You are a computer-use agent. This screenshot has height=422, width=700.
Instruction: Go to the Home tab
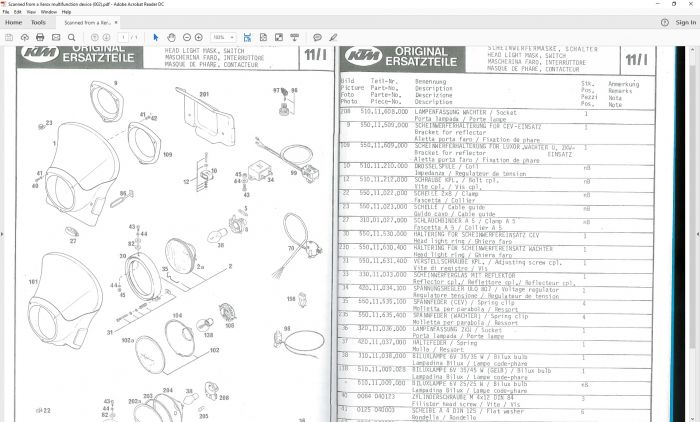[12, 21]
